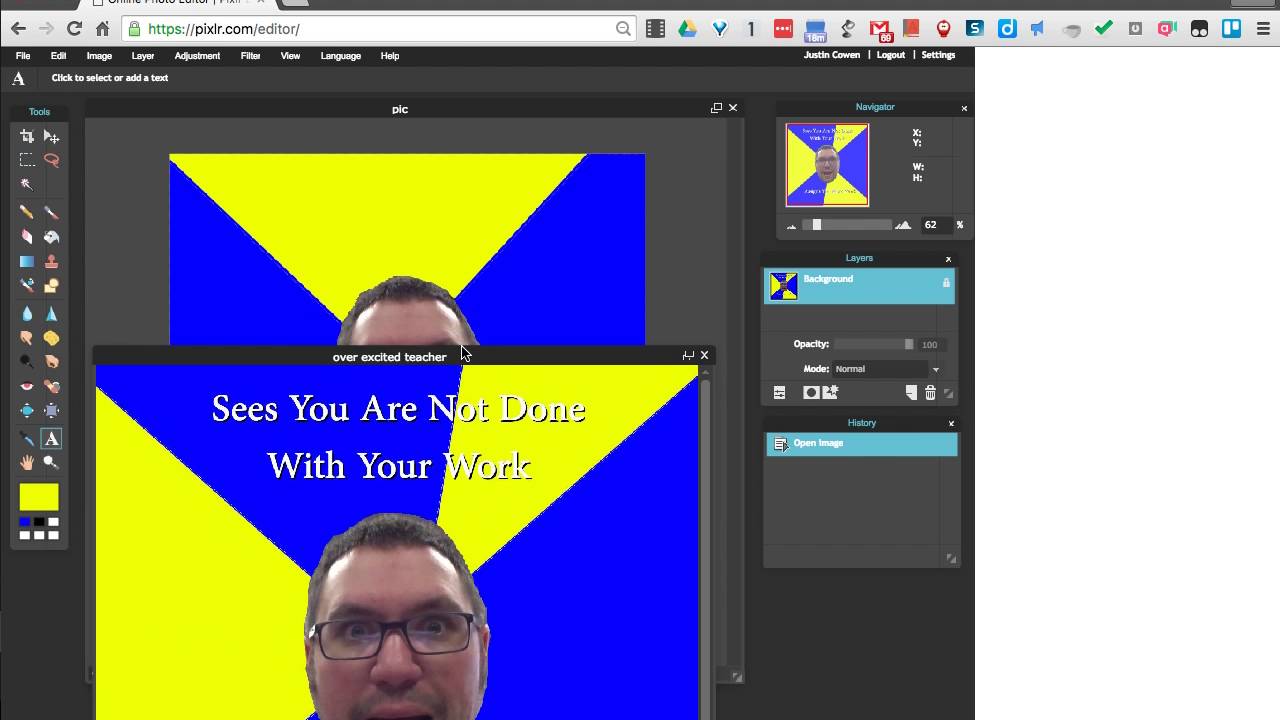Select the Sharpen cone tool

point(51,313)
